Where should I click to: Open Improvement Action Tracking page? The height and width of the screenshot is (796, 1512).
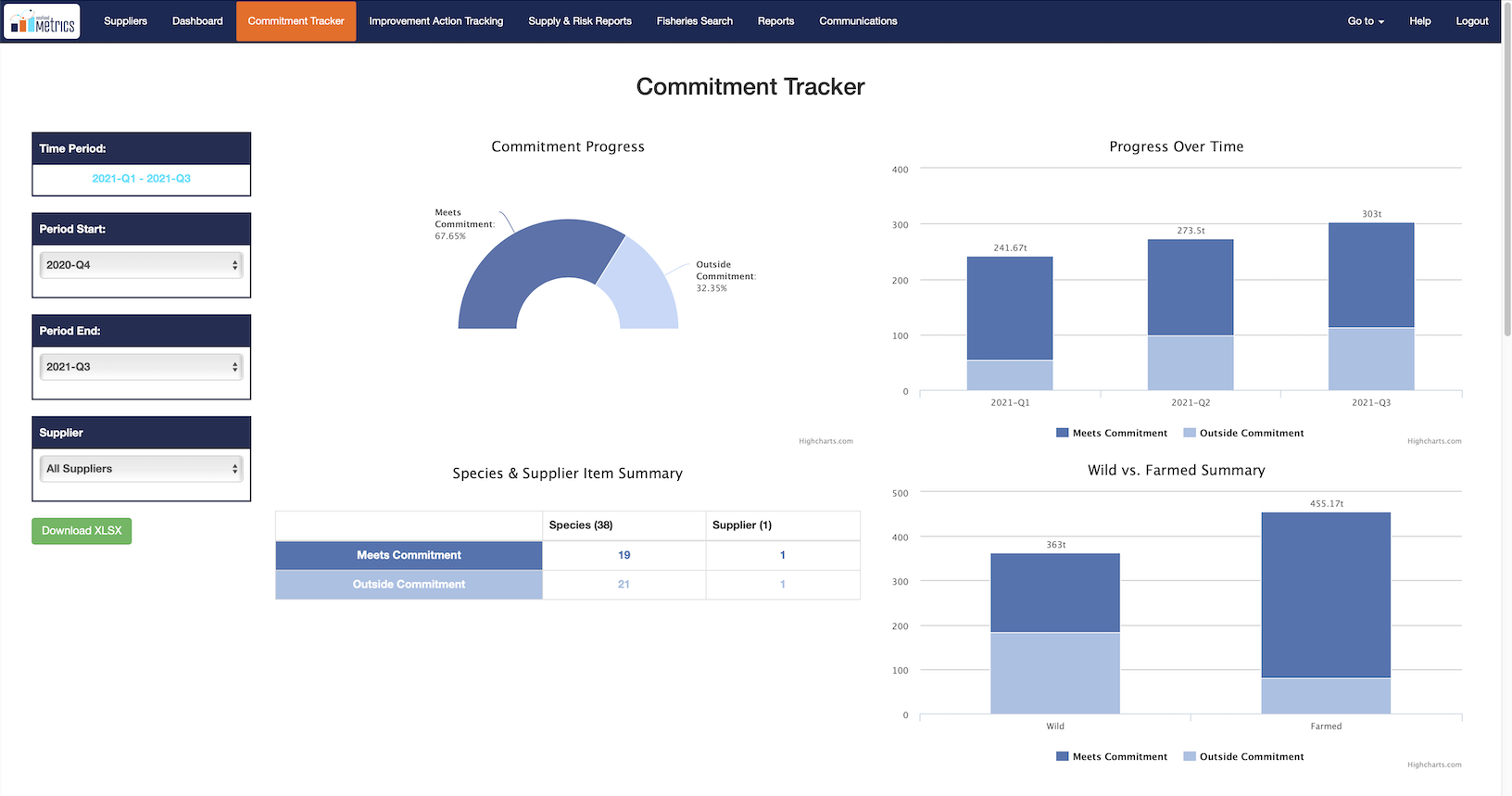point(435,21)
